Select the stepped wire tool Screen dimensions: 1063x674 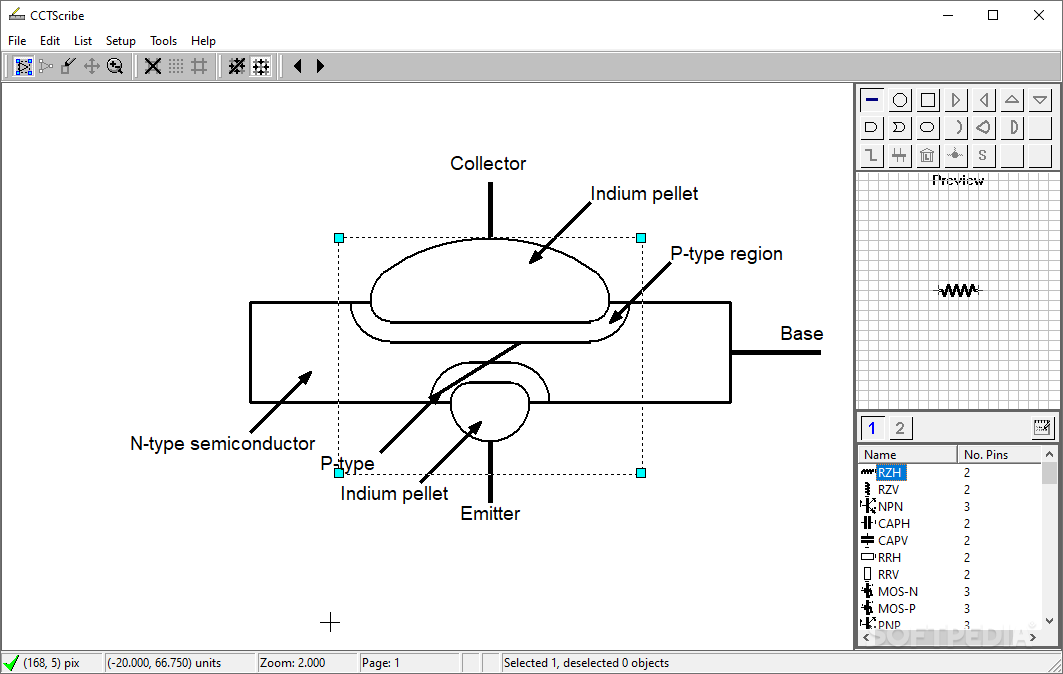pyautogui.click(x=872, y=155)
